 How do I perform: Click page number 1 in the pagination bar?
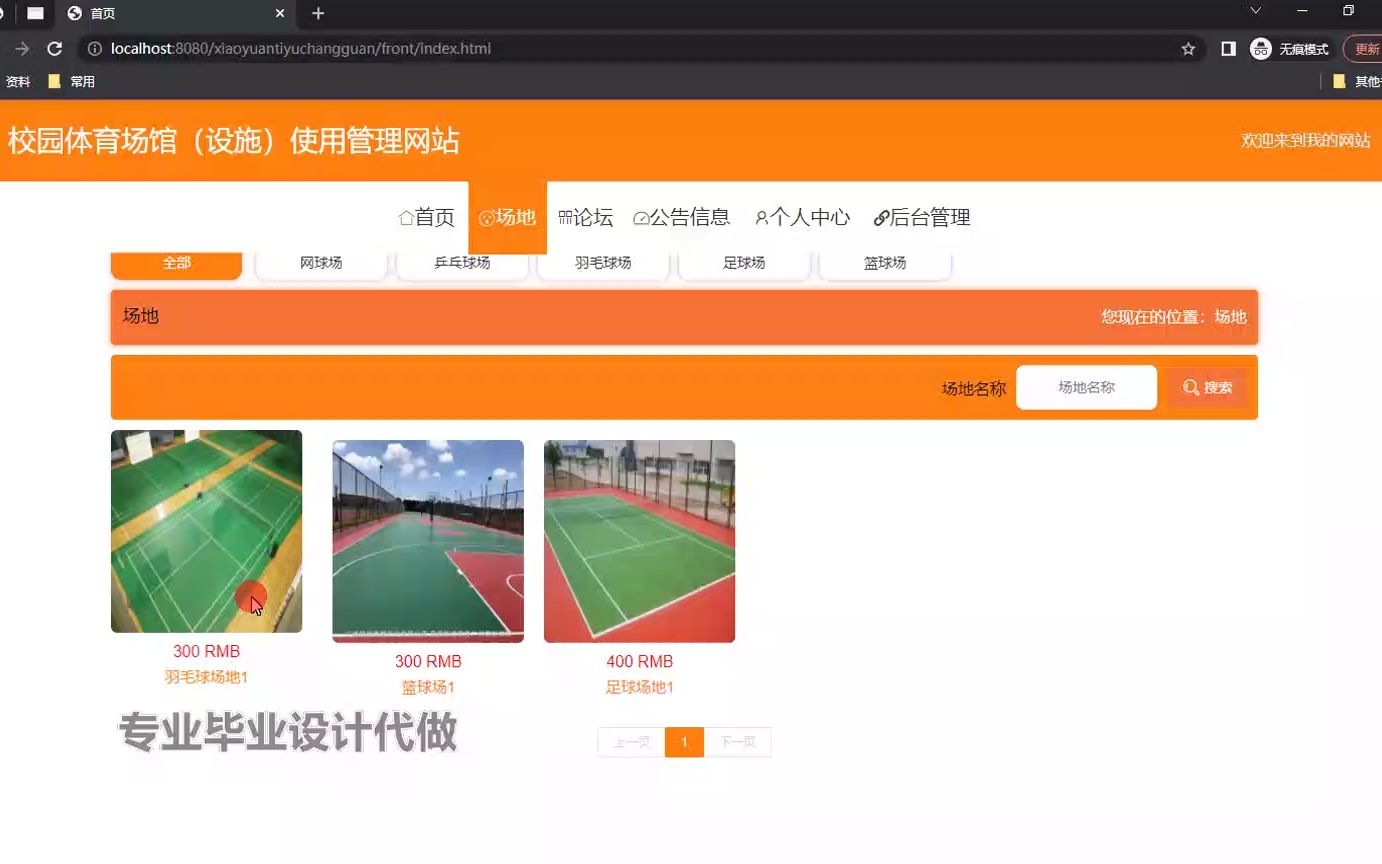point(684,742)
